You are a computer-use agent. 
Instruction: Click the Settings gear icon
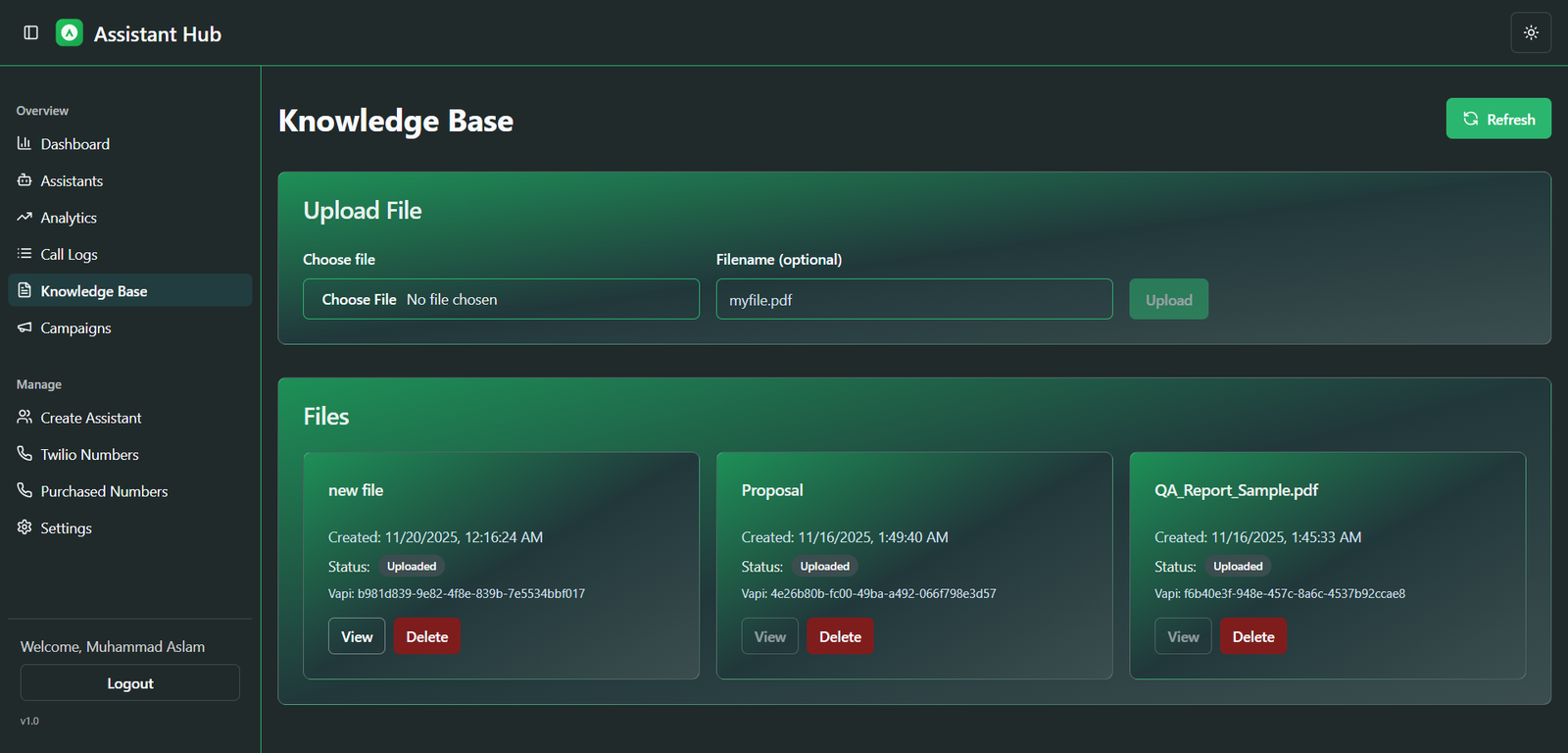click(x=24, y=527)
